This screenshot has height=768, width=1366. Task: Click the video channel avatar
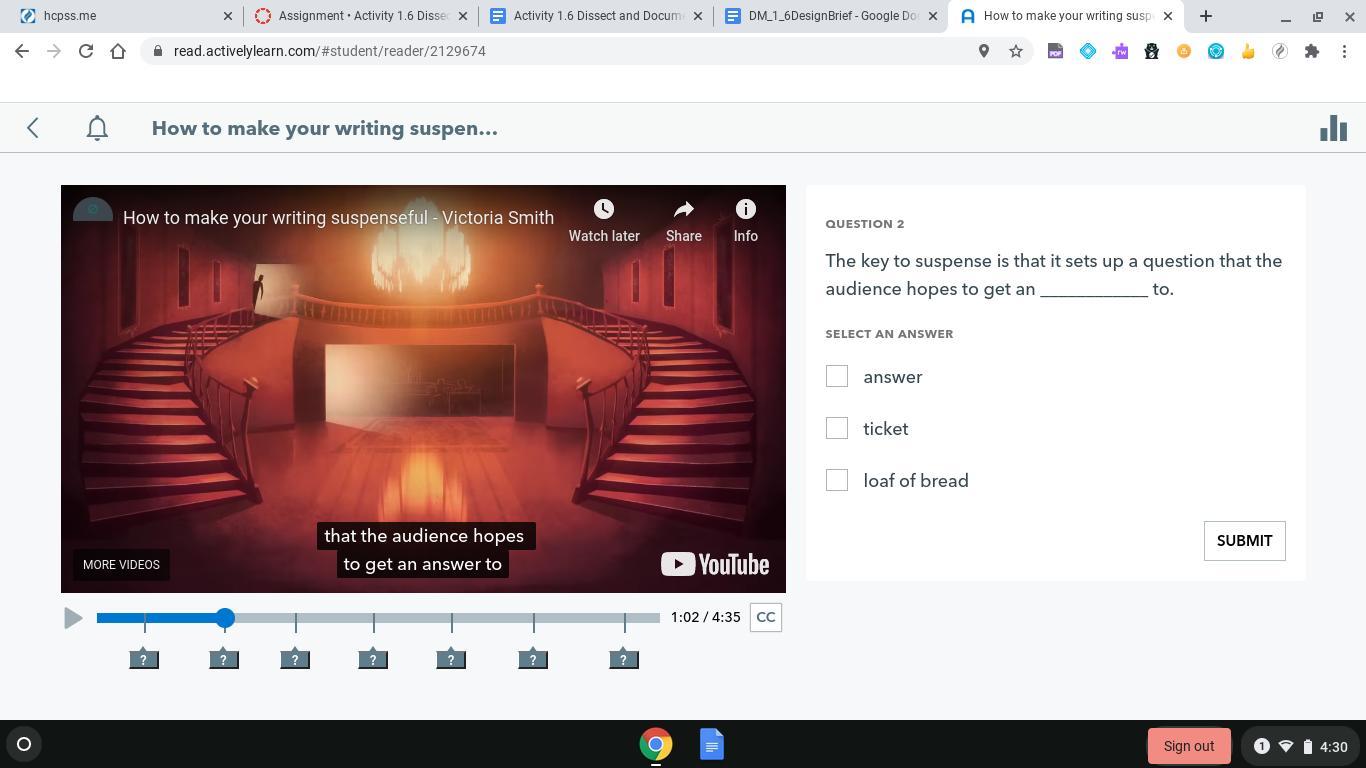(x=93, y=210)
